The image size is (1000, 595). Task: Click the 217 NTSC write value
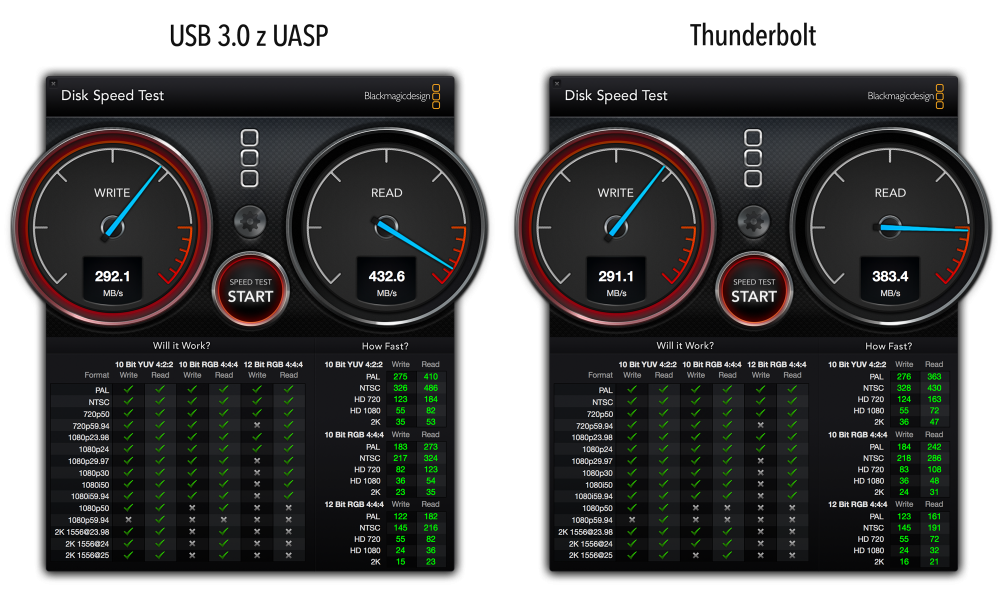click(x=400, y=458)
